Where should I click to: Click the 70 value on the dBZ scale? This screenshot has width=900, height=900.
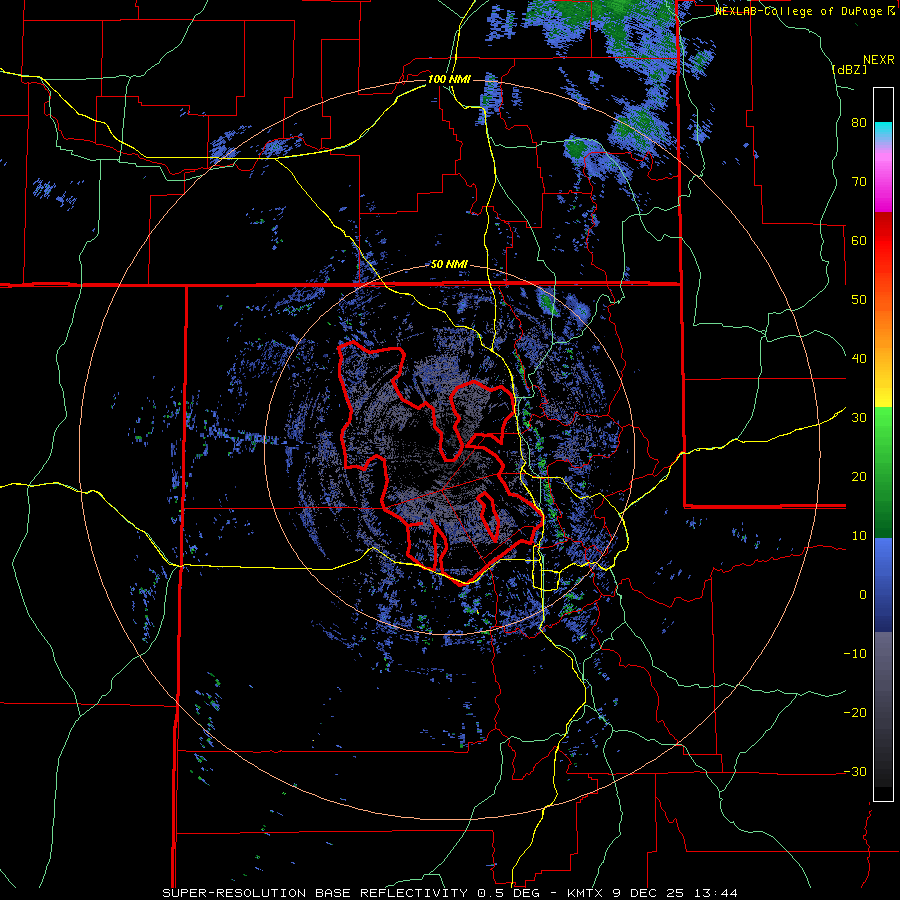(859, 182)
